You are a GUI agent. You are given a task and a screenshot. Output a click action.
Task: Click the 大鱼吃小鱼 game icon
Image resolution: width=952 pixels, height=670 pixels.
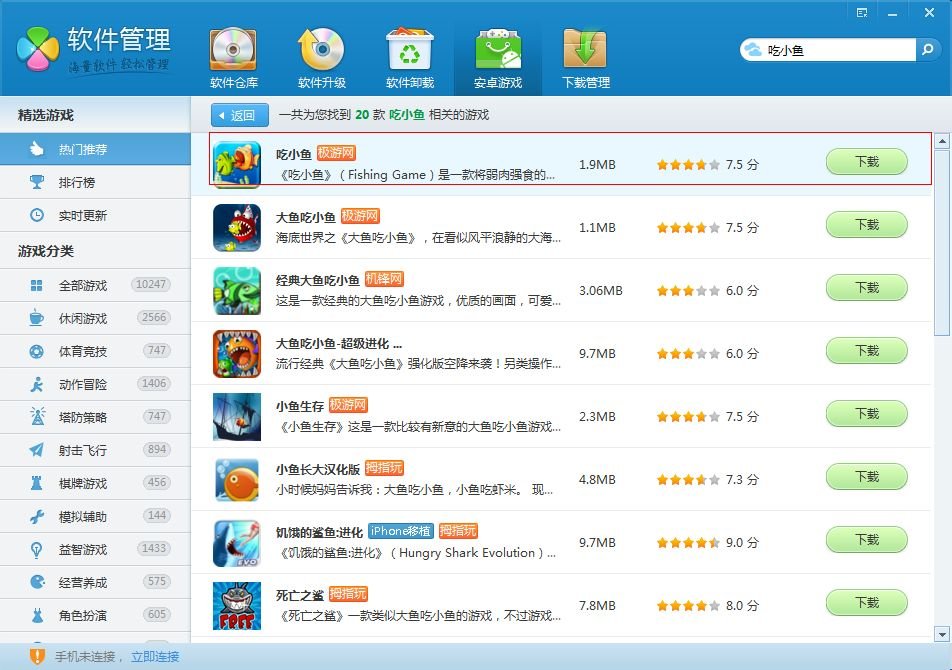point(237,228)
